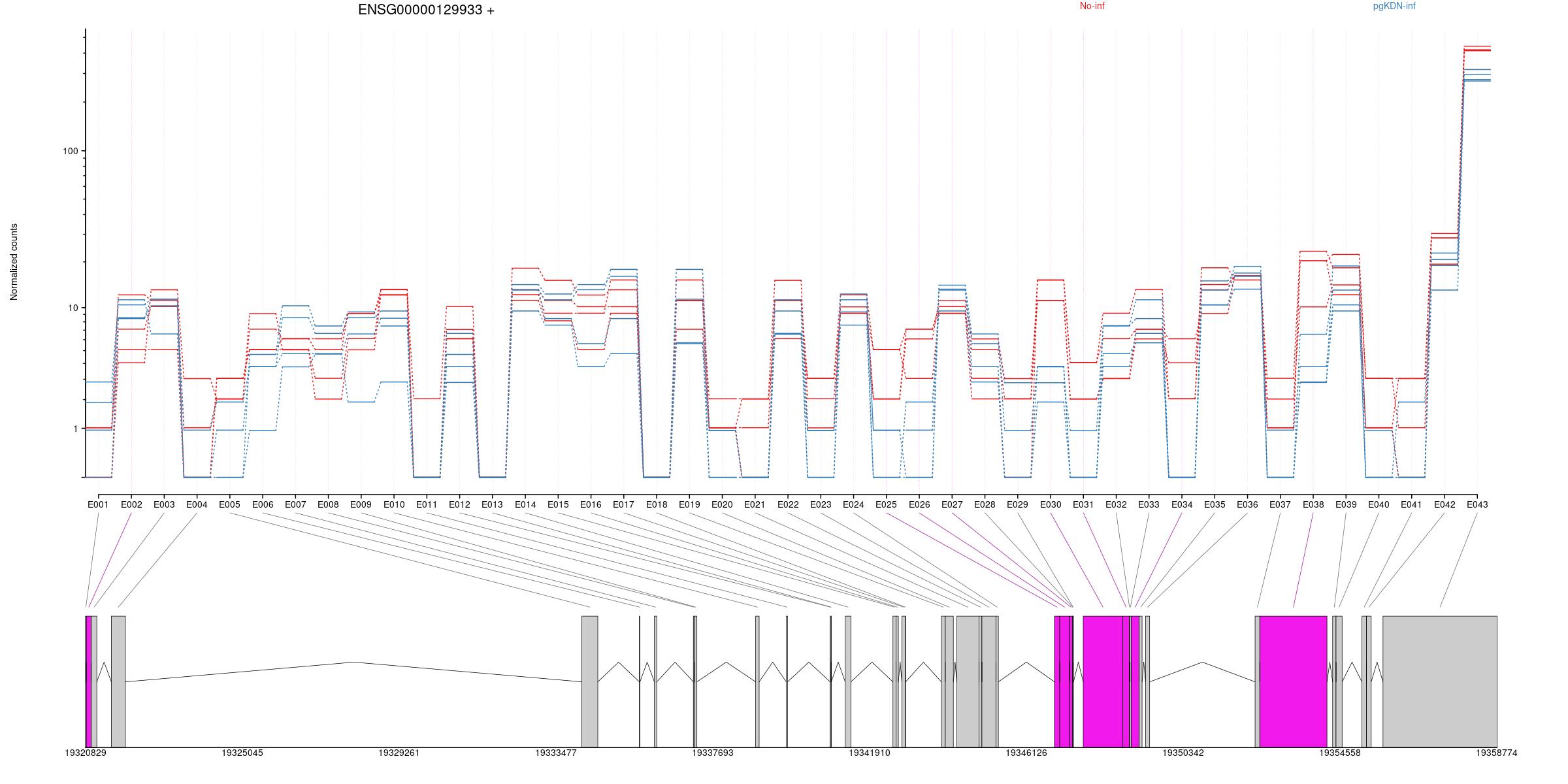Image resolution: width=1568 pixels, height=784 pixels.
Task: Click the ENSG00000129933 + gene title
Action: 426,10
